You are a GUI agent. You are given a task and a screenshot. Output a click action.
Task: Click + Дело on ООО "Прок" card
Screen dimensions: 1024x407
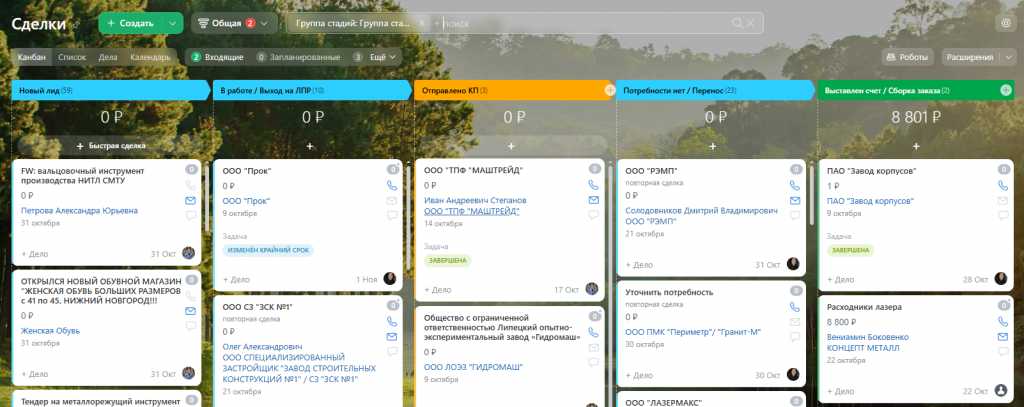point(236,280)
